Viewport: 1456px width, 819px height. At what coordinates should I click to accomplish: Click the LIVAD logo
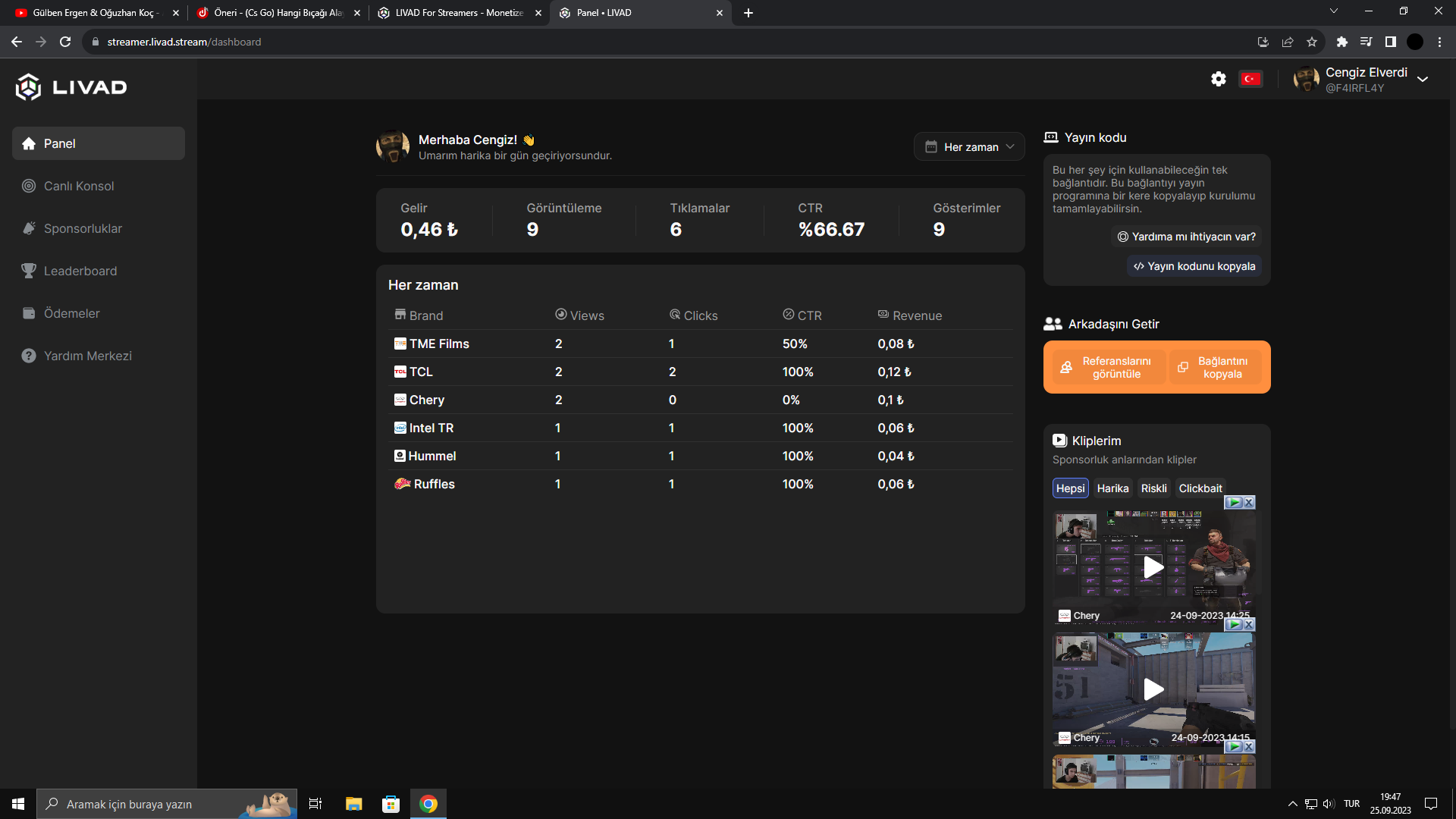click(x=71, y=87)
